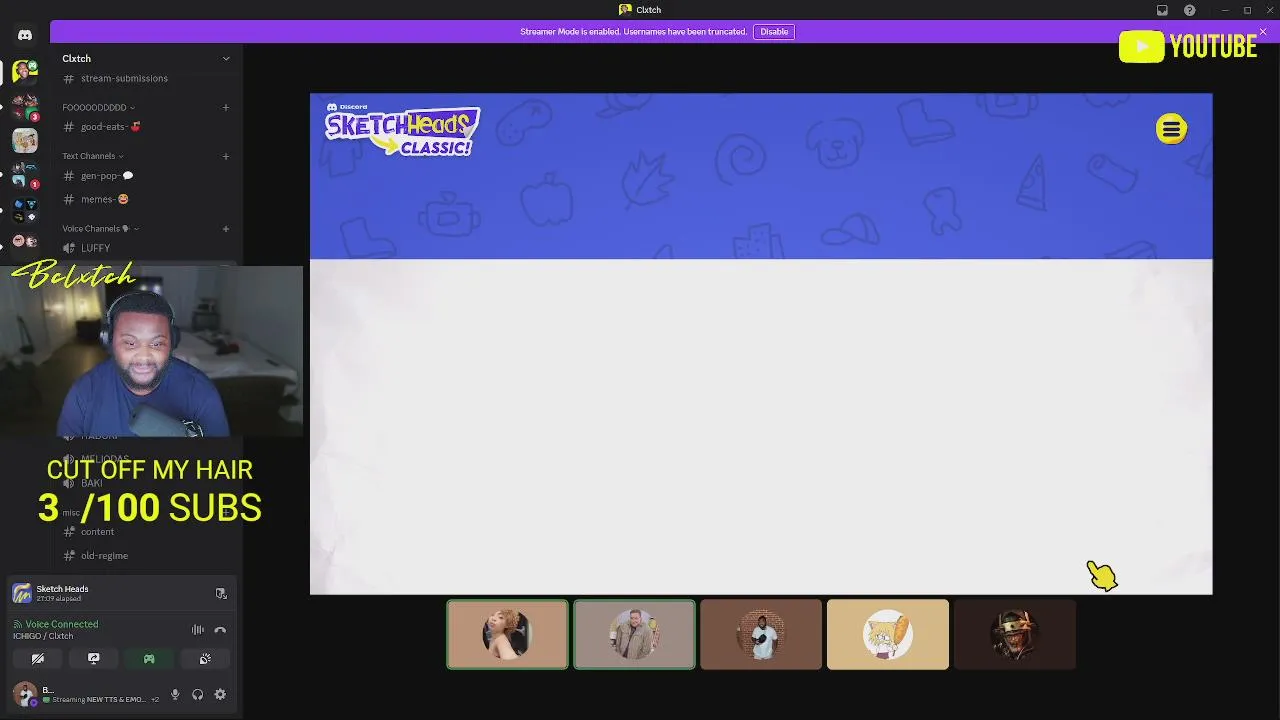Open the soundboard button
The image size is (1280, 720).
point(205,659)
